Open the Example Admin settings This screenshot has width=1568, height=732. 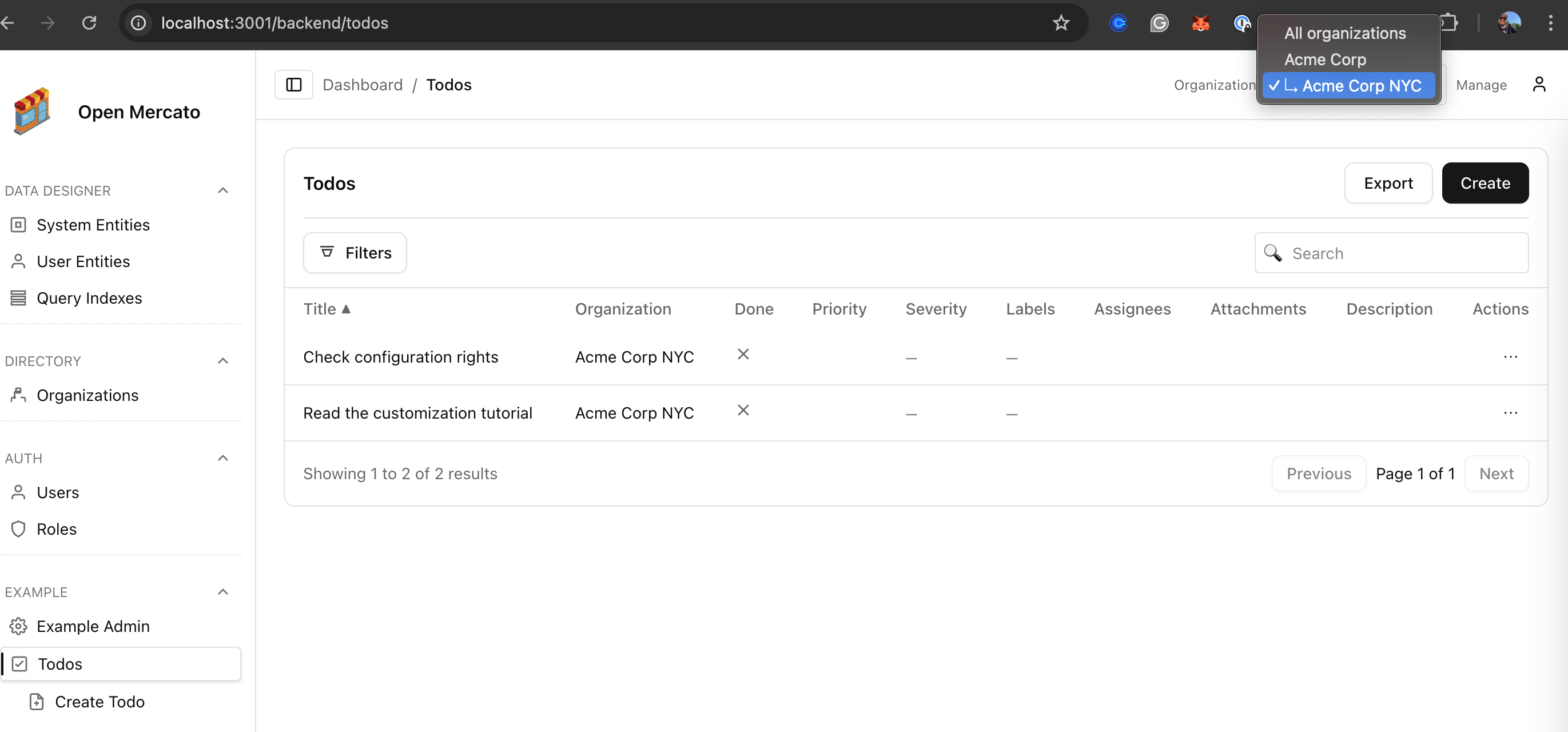click(x=93, y=626)
